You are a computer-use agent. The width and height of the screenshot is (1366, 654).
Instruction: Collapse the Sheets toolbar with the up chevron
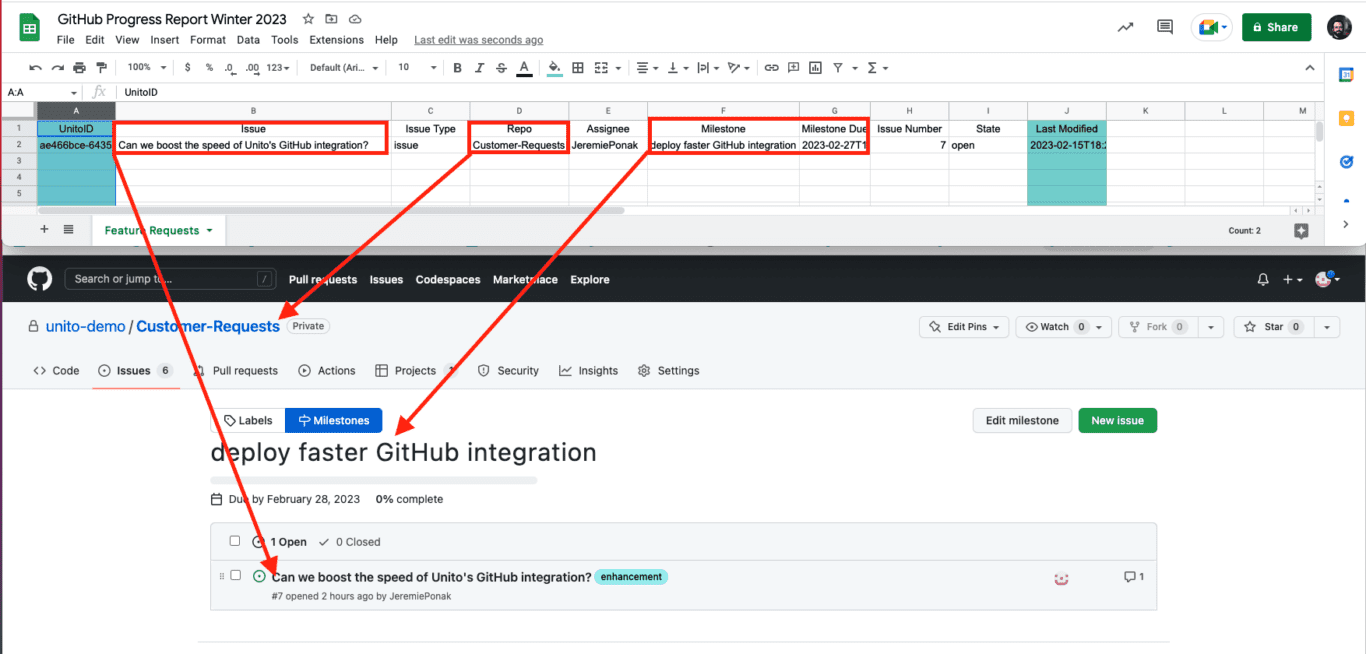pos(1310,68)
